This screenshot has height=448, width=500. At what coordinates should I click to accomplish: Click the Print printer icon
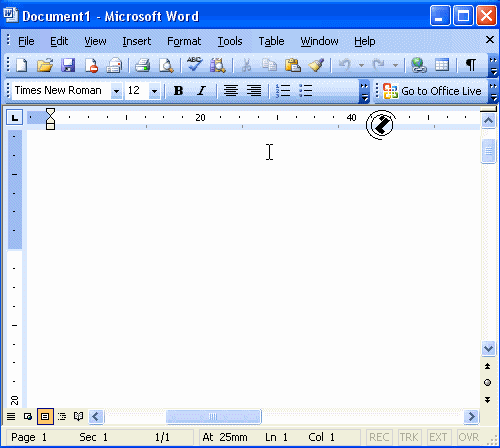coord(142,65)
